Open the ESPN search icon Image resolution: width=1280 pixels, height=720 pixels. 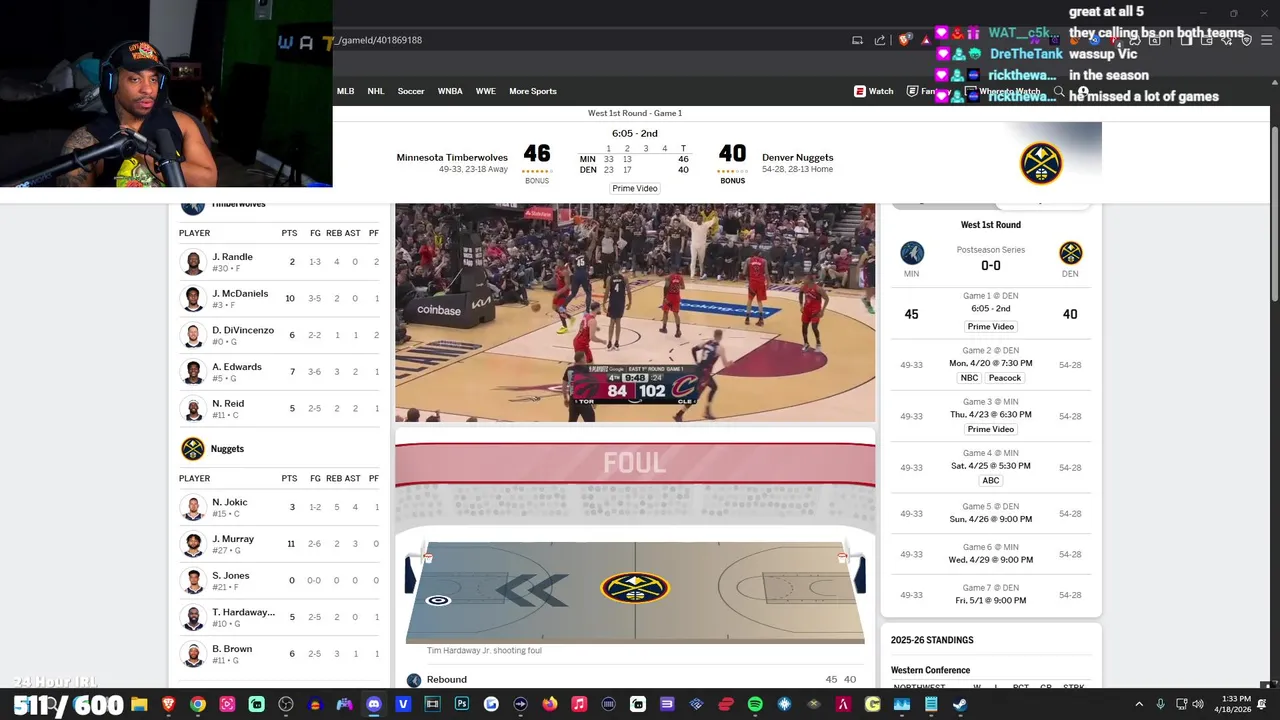(1058, 91)
